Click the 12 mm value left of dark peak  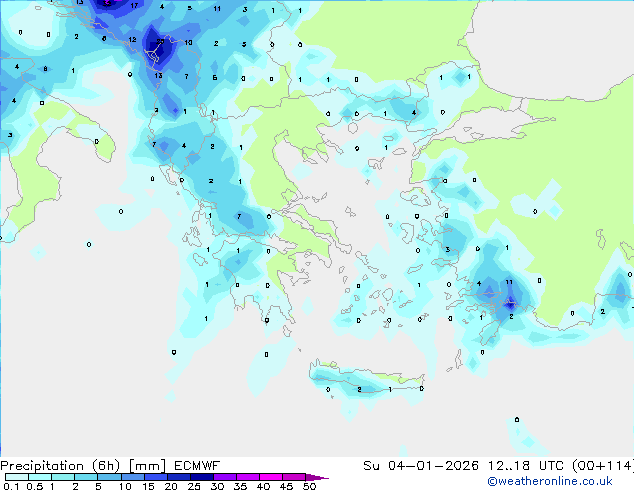(133, 40)
